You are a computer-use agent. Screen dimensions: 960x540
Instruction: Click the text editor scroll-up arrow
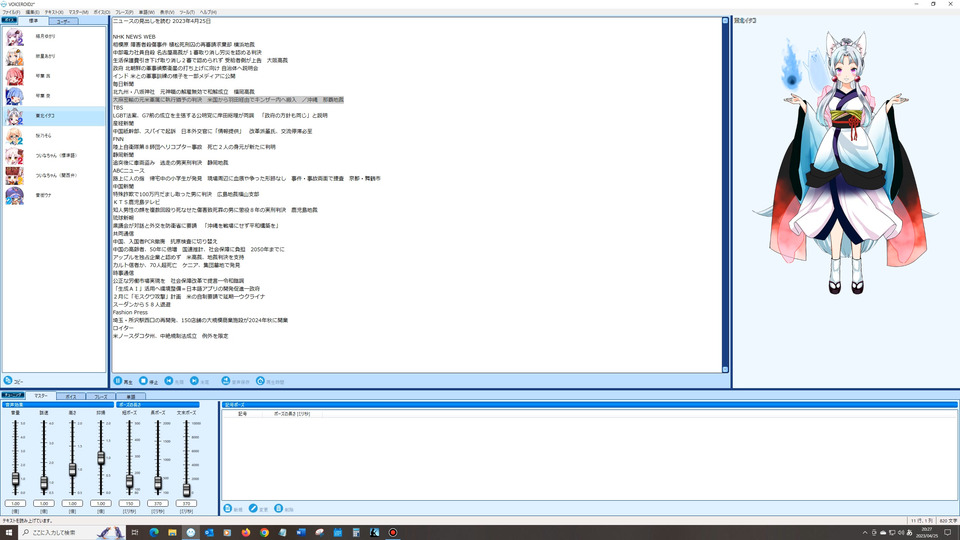(x=726, y=21)
